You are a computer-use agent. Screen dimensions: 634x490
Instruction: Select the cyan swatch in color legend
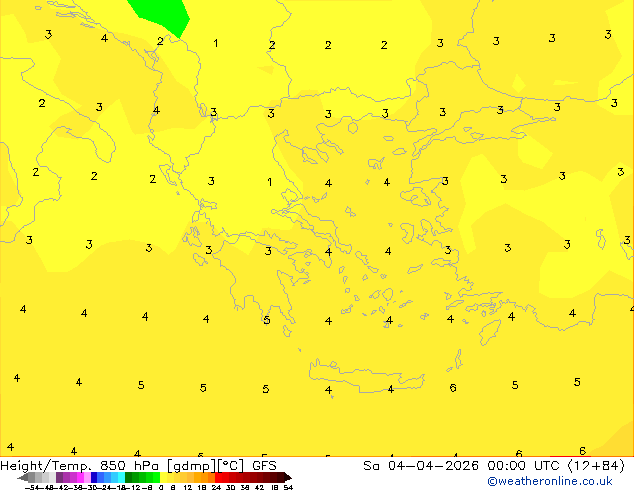[121, 477]
